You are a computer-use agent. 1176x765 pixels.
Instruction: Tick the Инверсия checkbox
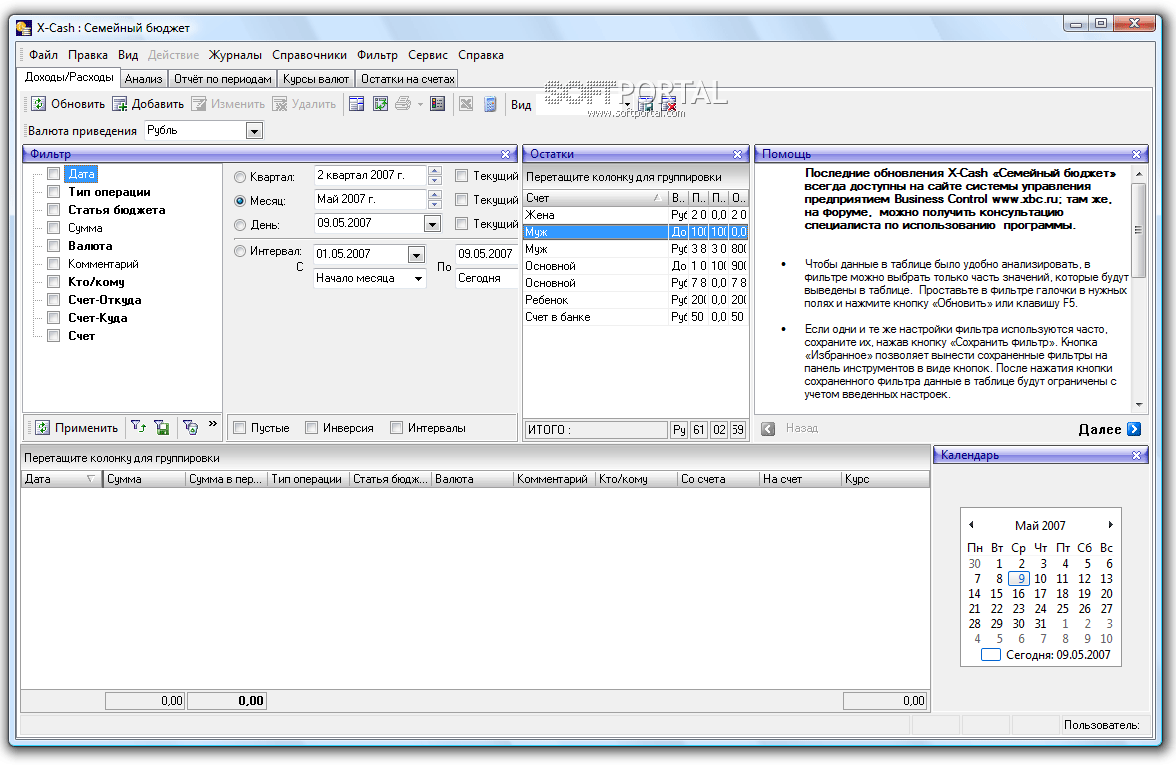(312, 428)
